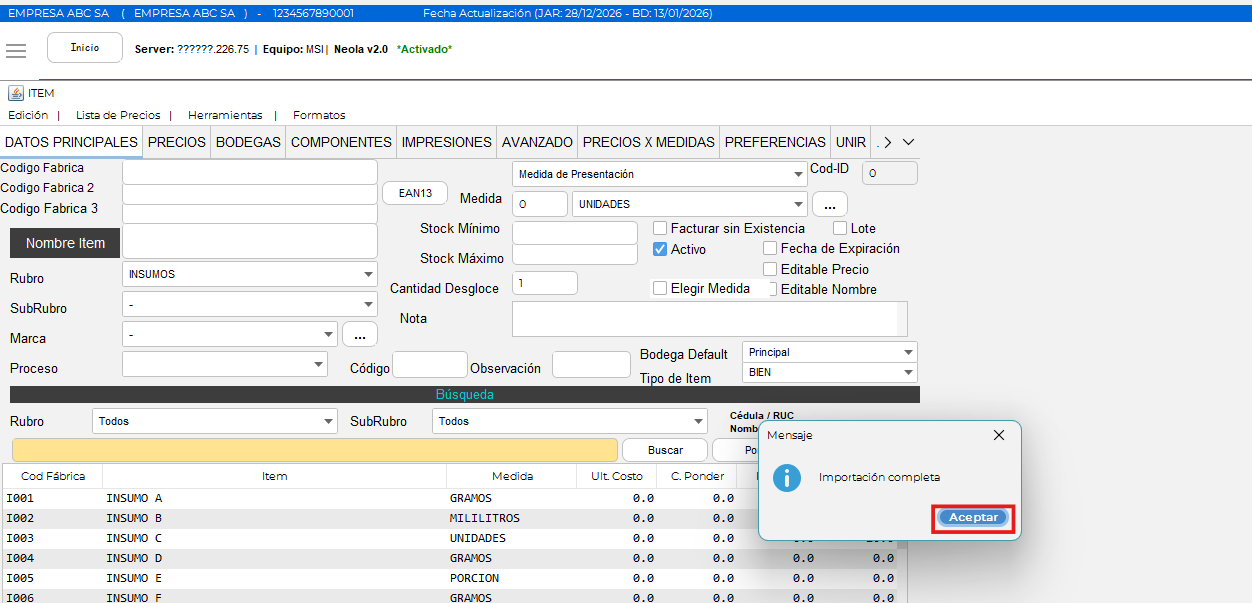Open the Herramientas menu
This screenshot has height=603, width=1252.
coord(225,115)
